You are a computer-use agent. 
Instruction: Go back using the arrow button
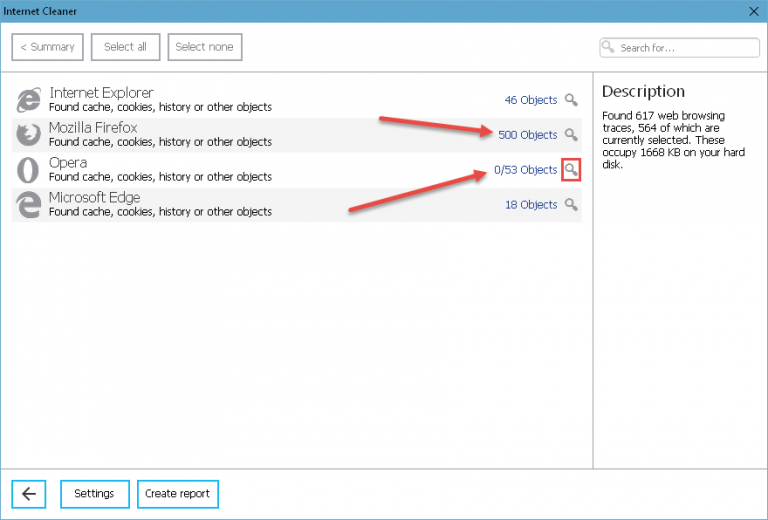point(29,494)
